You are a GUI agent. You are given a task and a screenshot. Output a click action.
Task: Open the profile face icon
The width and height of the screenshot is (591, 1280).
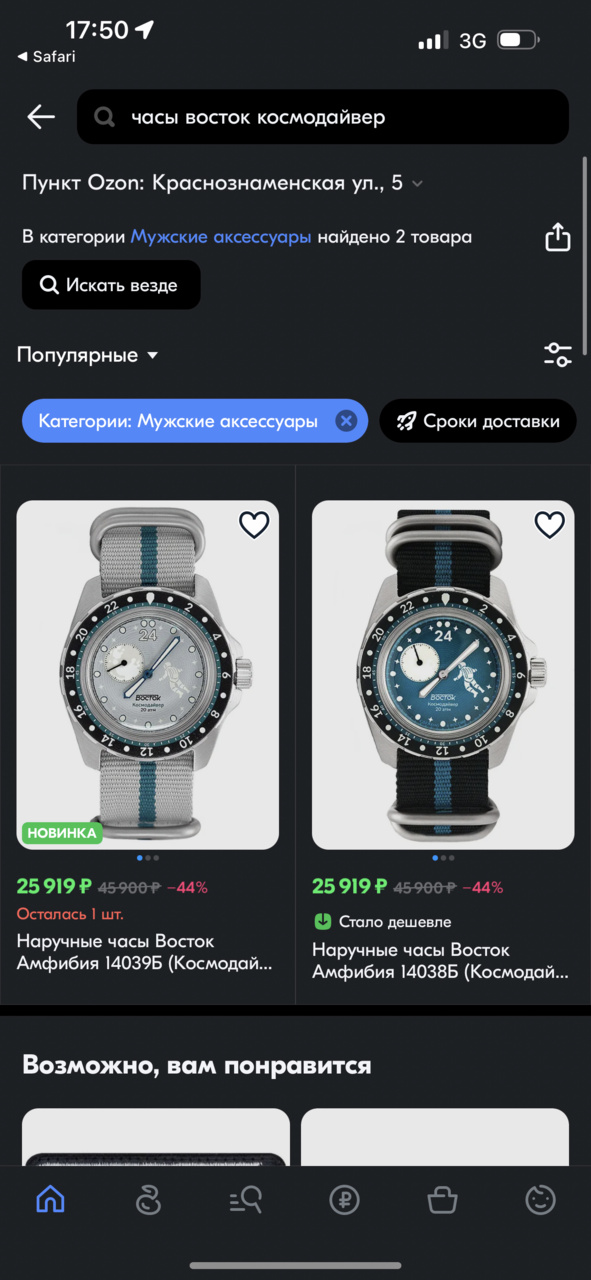tap(540, 1199)
